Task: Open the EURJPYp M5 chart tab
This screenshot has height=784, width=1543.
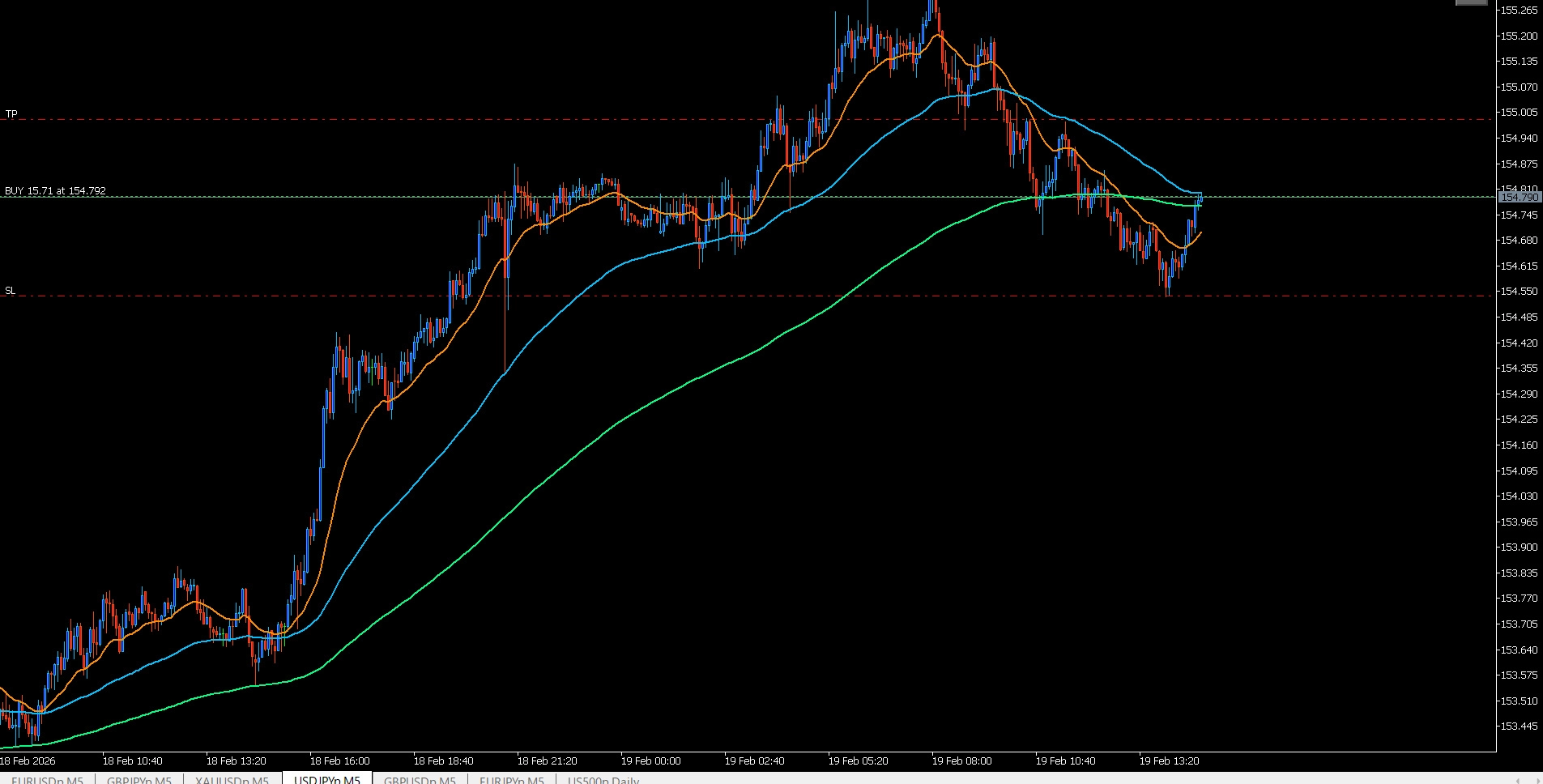Action: (512, 779)
